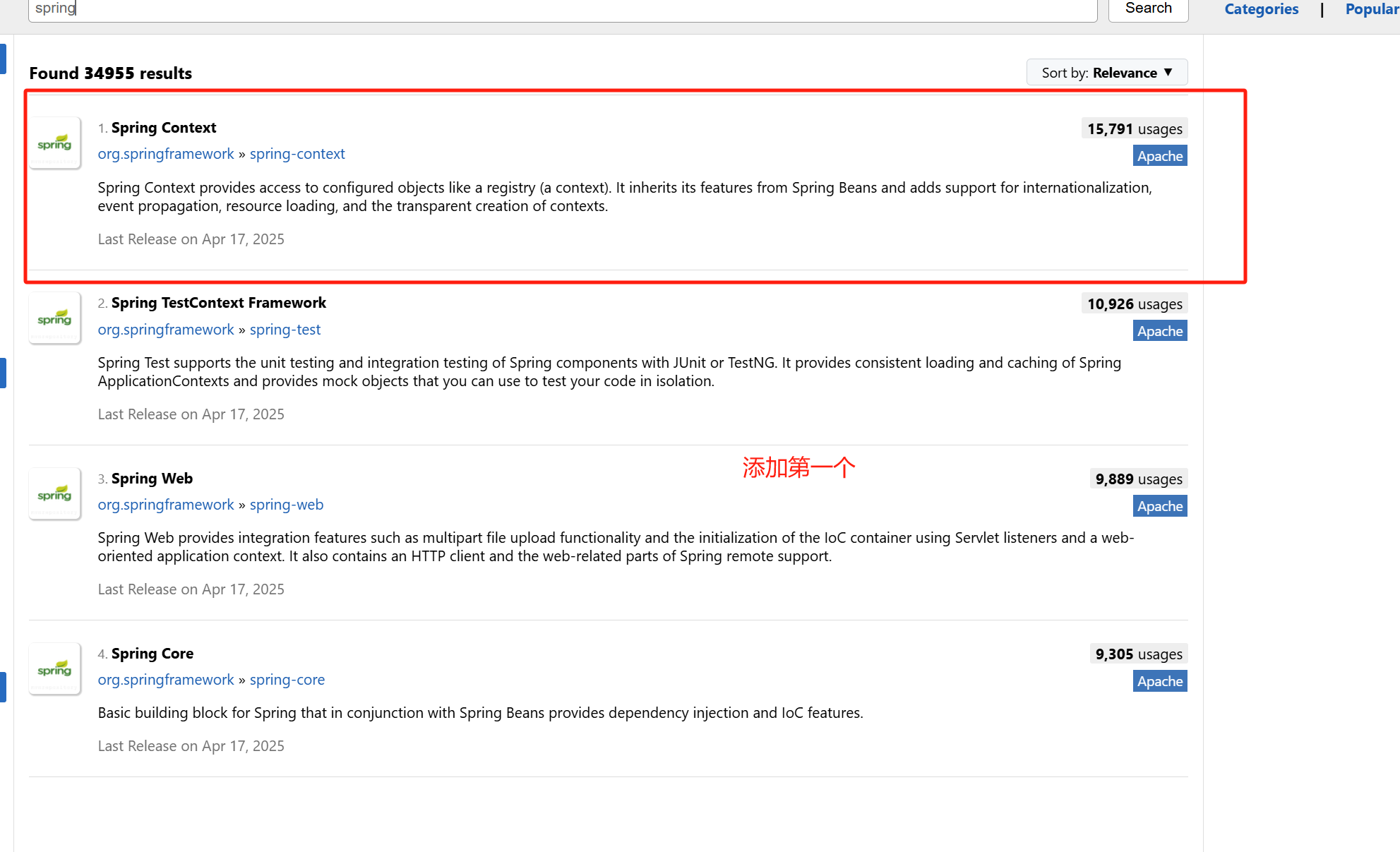
Task: Click Last Release date under Spring Context
Action: click(x=191, y=239)
